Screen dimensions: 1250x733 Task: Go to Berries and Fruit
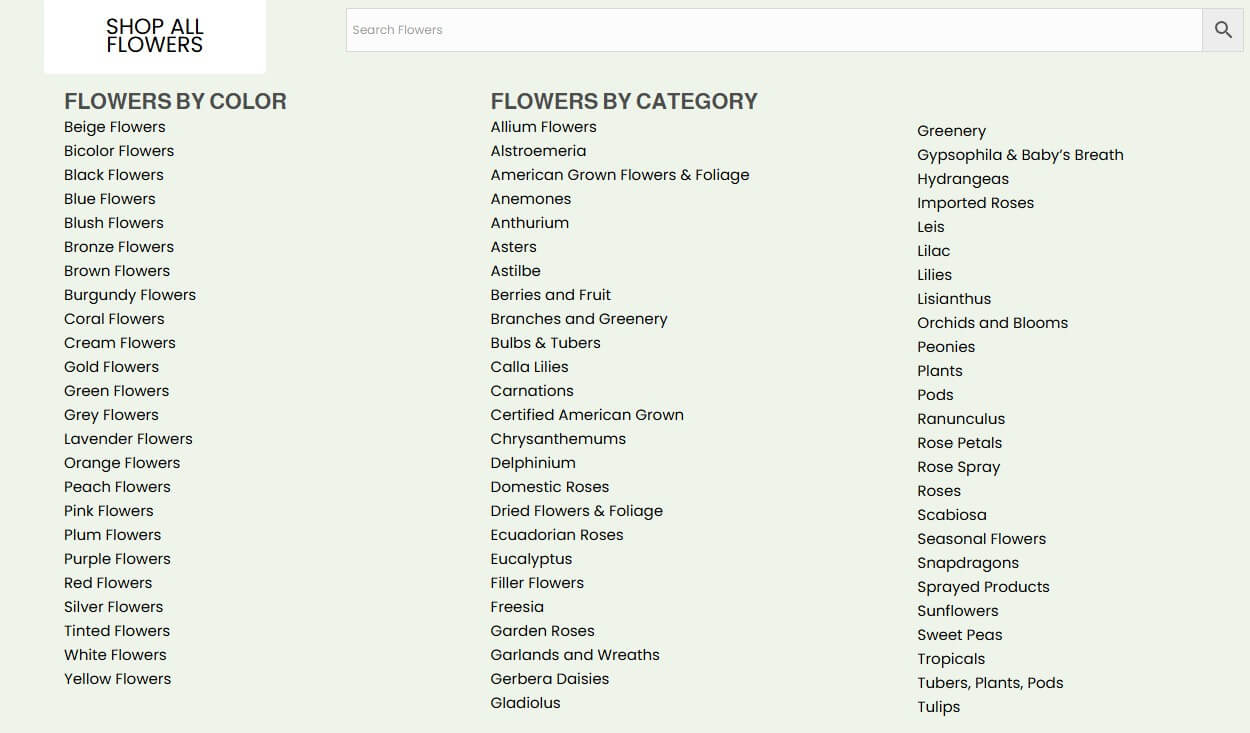(550, 295)
